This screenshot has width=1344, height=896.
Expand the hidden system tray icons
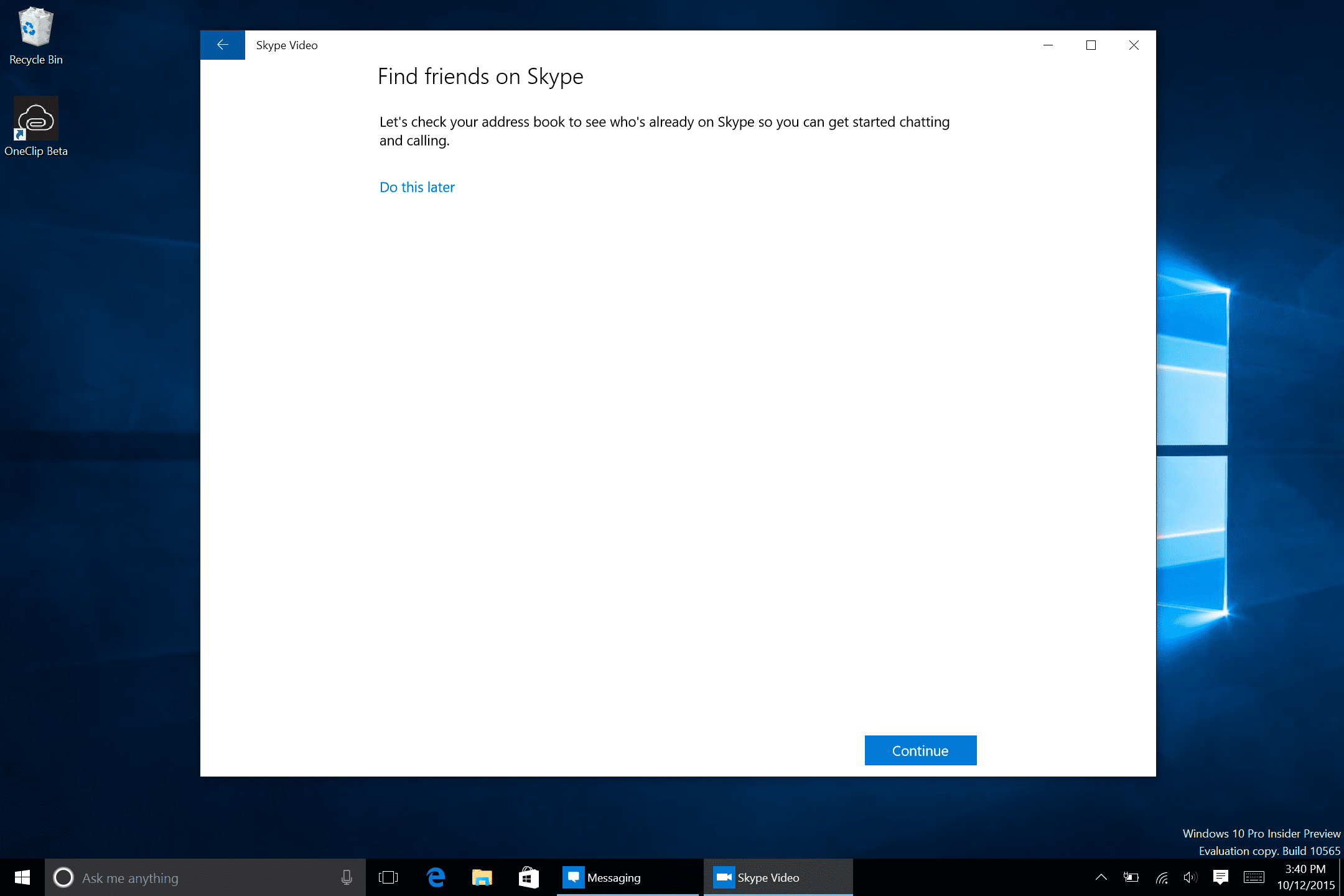1101,877
